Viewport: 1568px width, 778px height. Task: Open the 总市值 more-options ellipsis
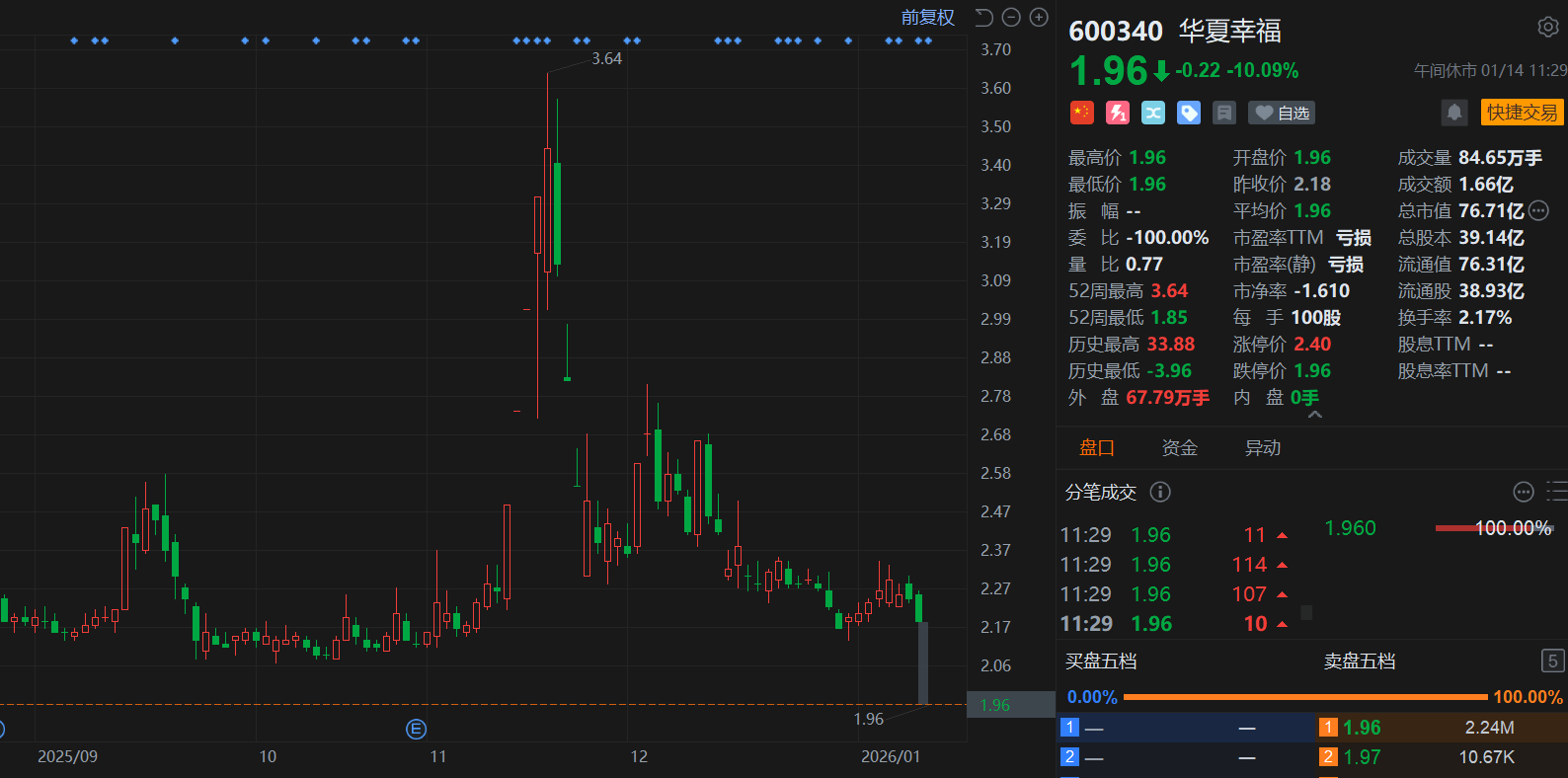coord(1538,210)
